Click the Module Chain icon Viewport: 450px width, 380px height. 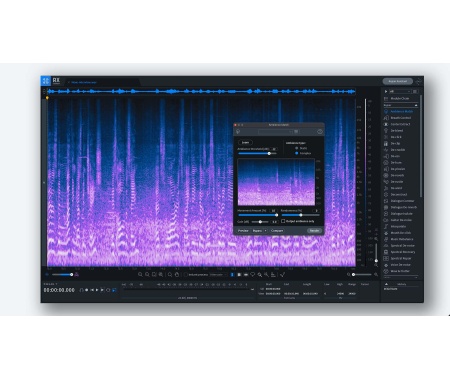[386, 99]
